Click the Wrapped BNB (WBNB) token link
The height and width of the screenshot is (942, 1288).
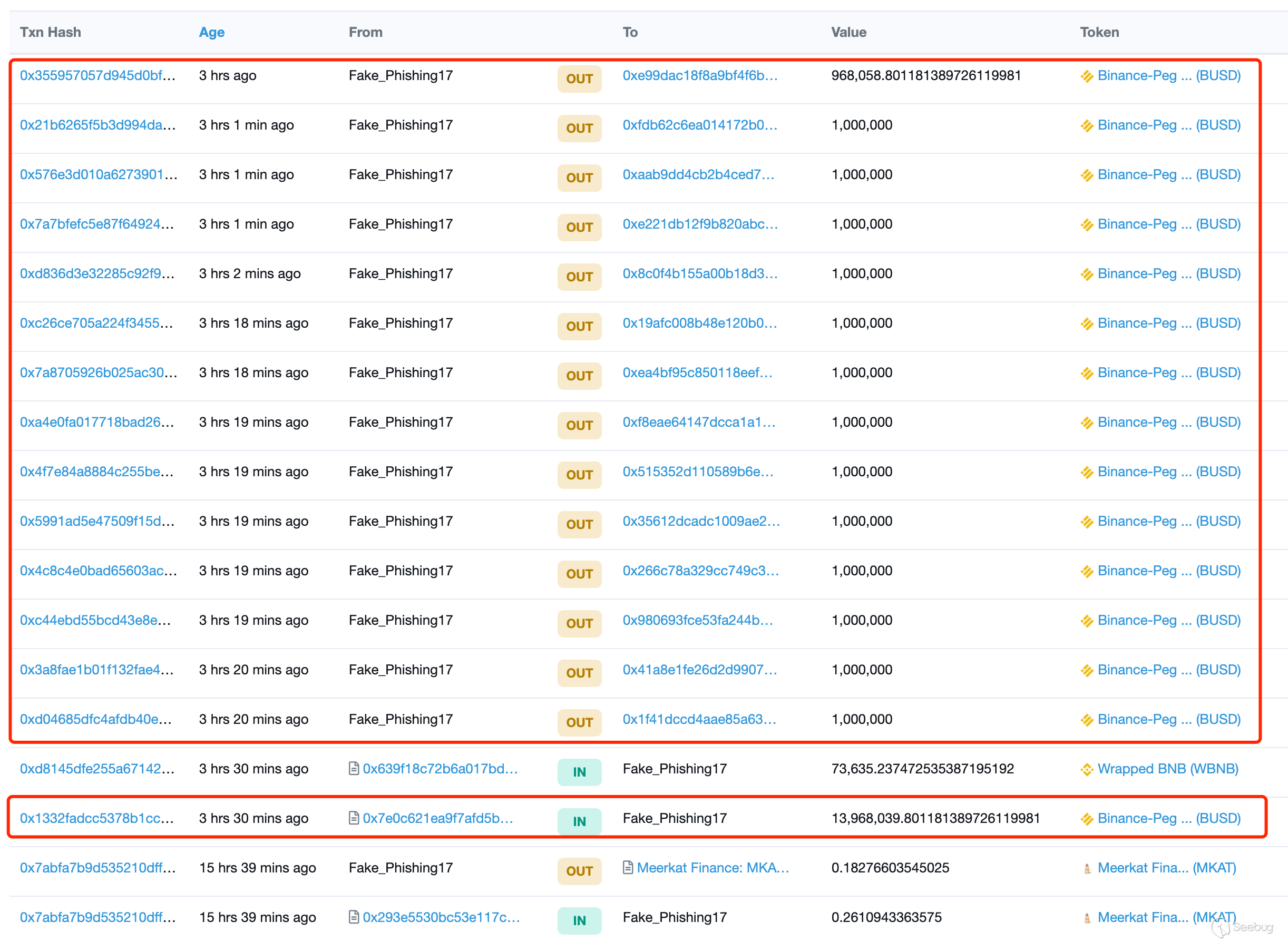(x=1167, y=769)
